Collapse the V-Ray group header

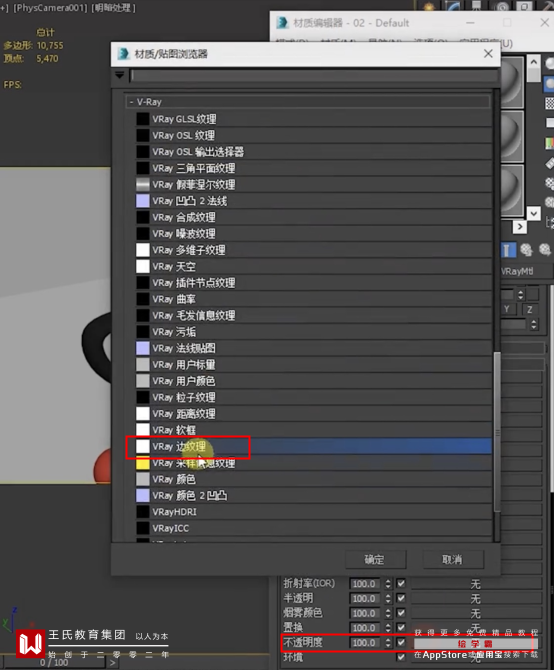(x=308, y=102)
